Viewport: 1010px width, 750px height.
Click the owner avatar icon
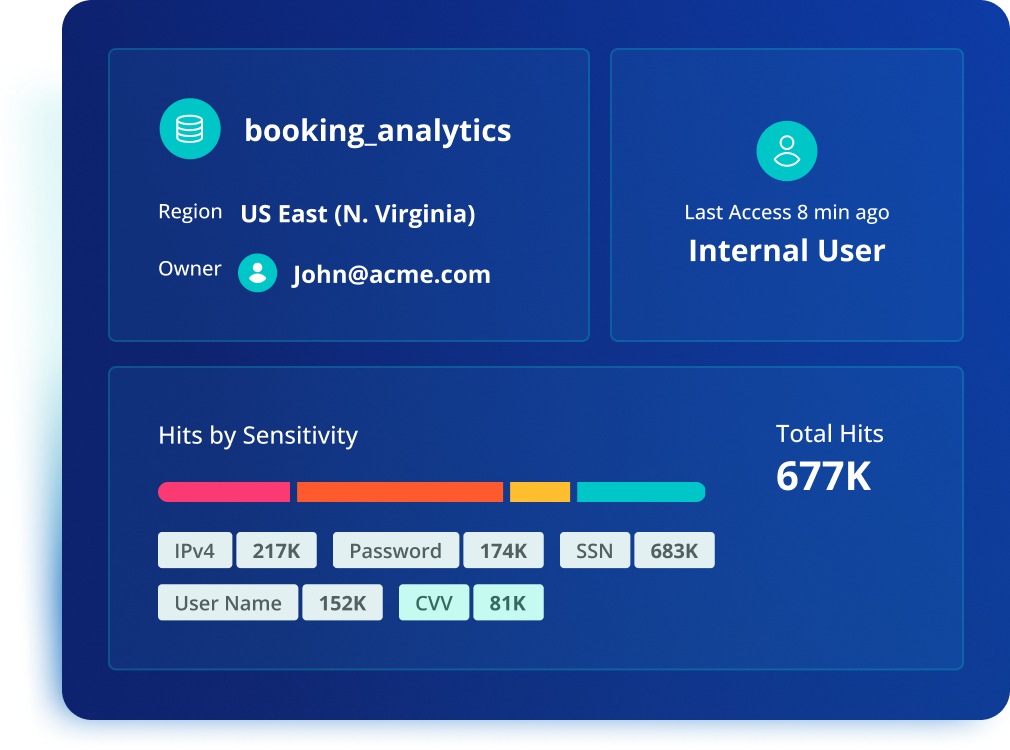pos(258,273)
